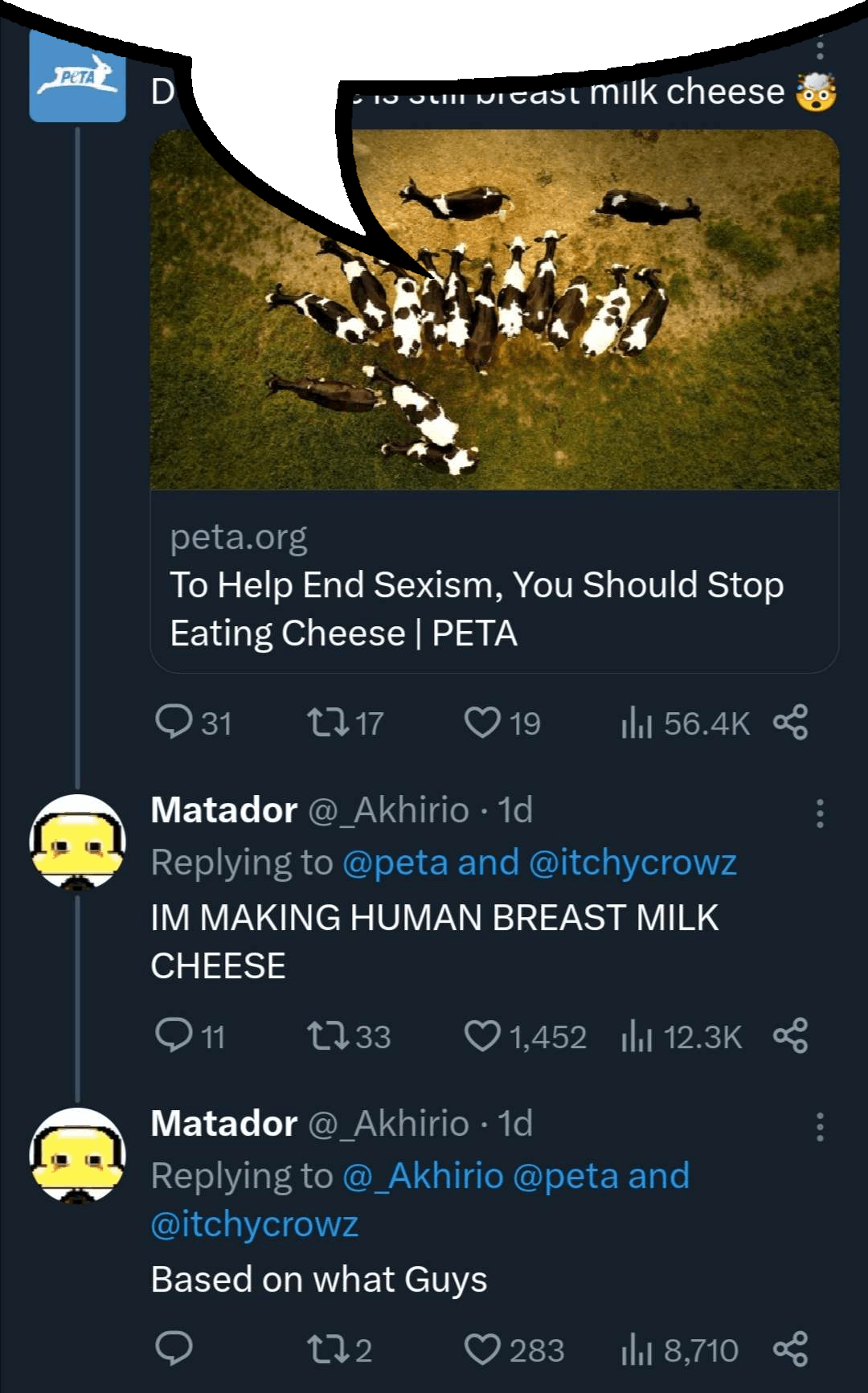Reply to the PETA tweet
Image resolution: width=868 pixels, height=1393 pixels.
(174, 722)
